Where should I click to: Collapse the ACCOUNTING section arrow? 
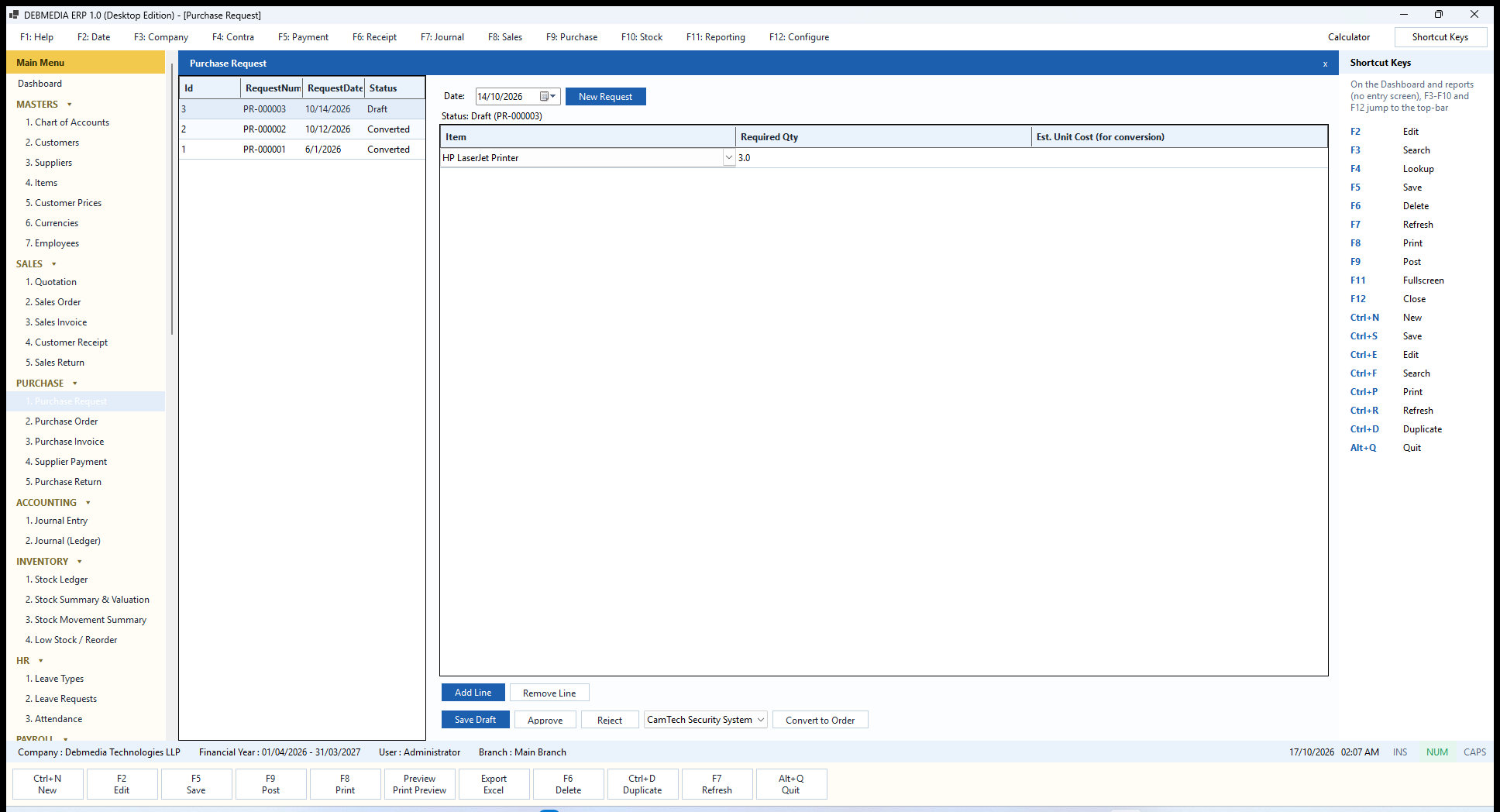[88, 503]
